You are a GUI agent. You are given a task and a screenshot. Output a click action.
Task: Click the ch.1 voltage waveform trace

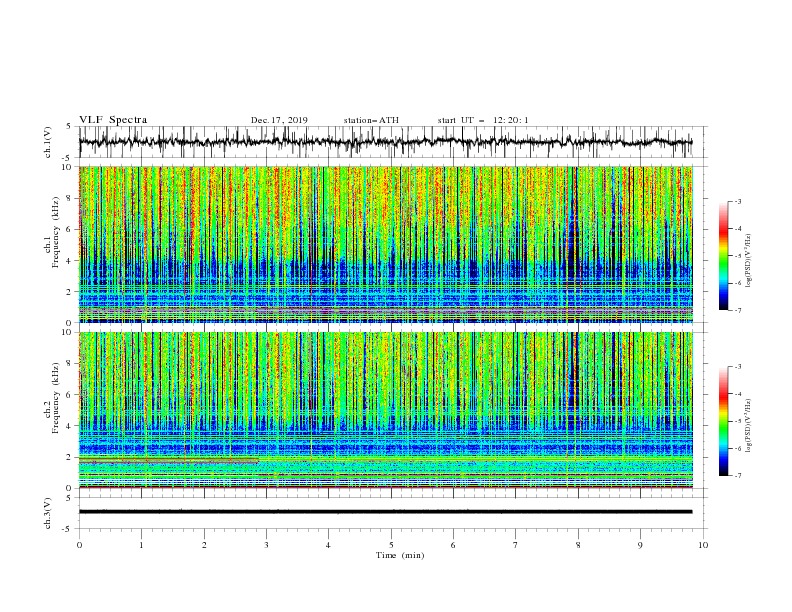tap(385, 142)
